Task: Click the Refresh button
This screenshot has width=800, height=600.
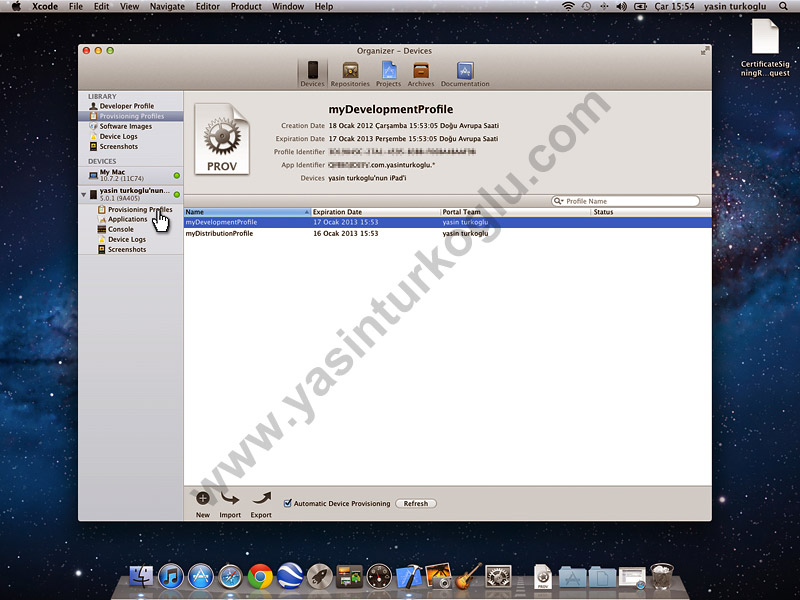Action: click(416, 504)
